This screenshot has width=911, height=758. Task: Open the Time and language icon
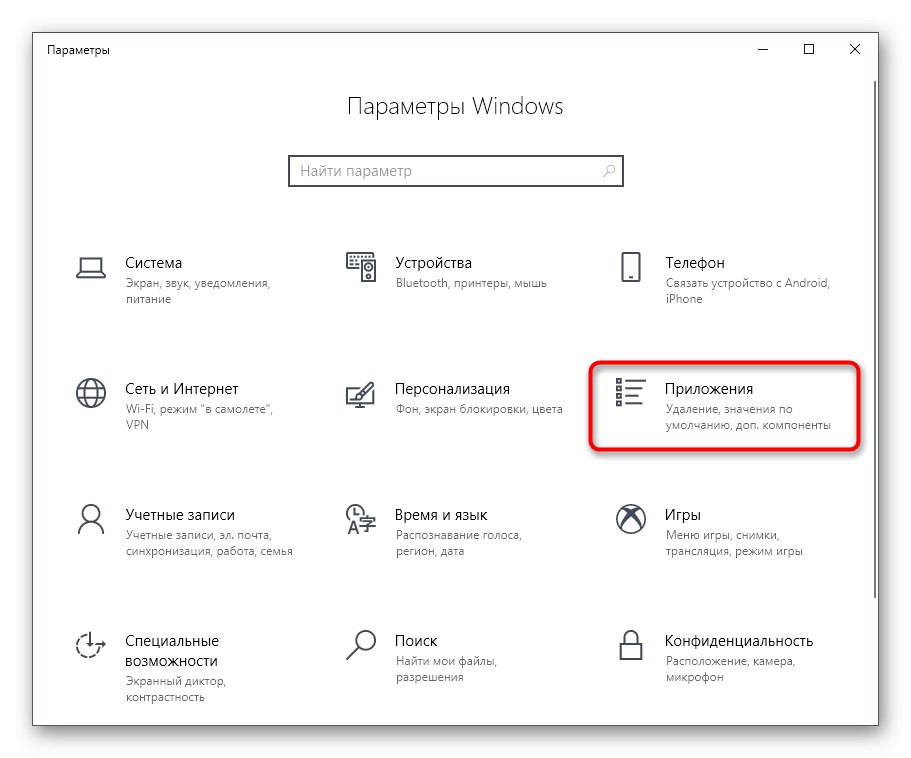(361, 519)
